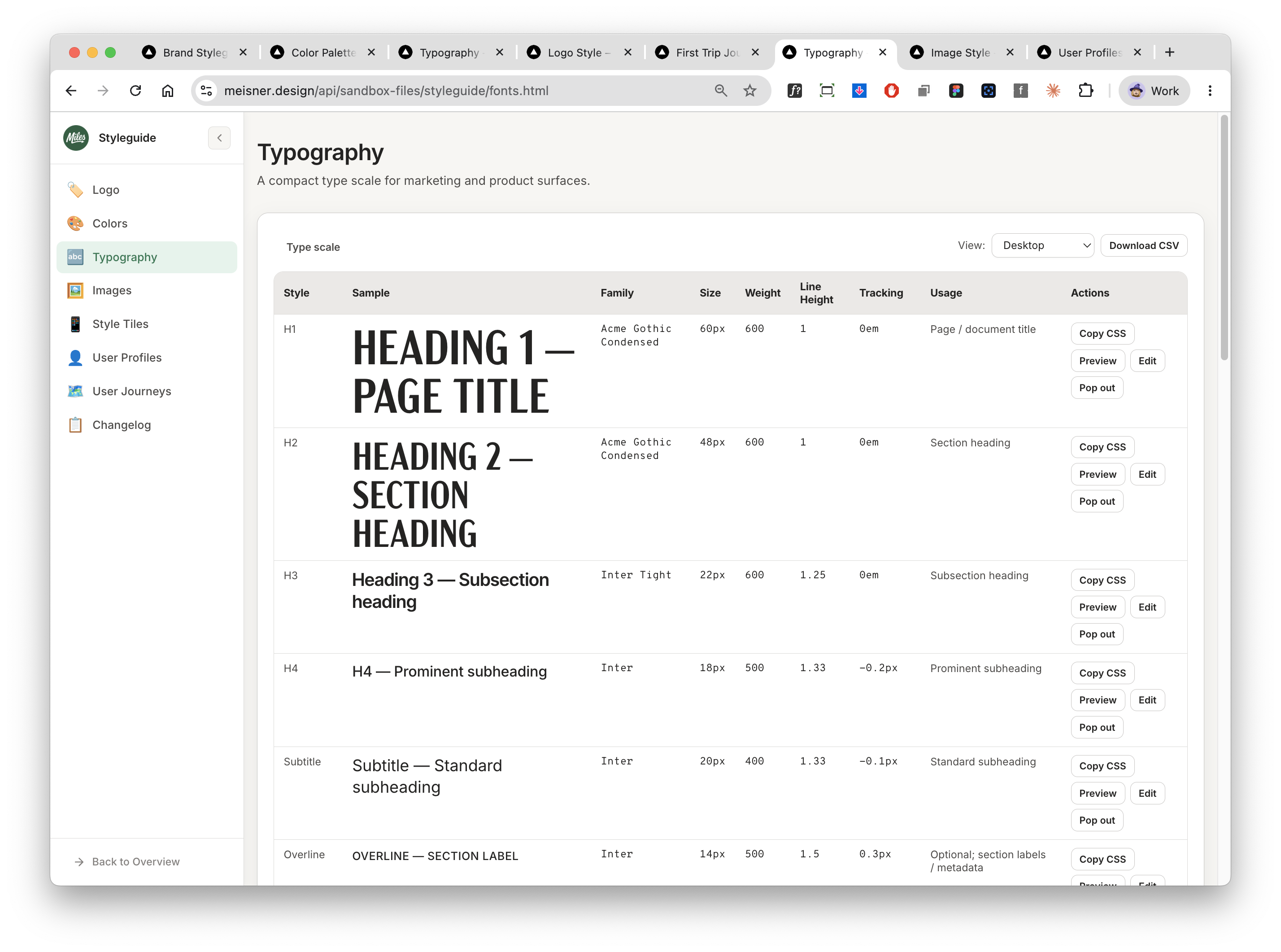Viewport: 1281px width, 952px height.
Task: Copy CSS for H3 subsection heading
Action: pyautogui.click(x=1102, y=580)
